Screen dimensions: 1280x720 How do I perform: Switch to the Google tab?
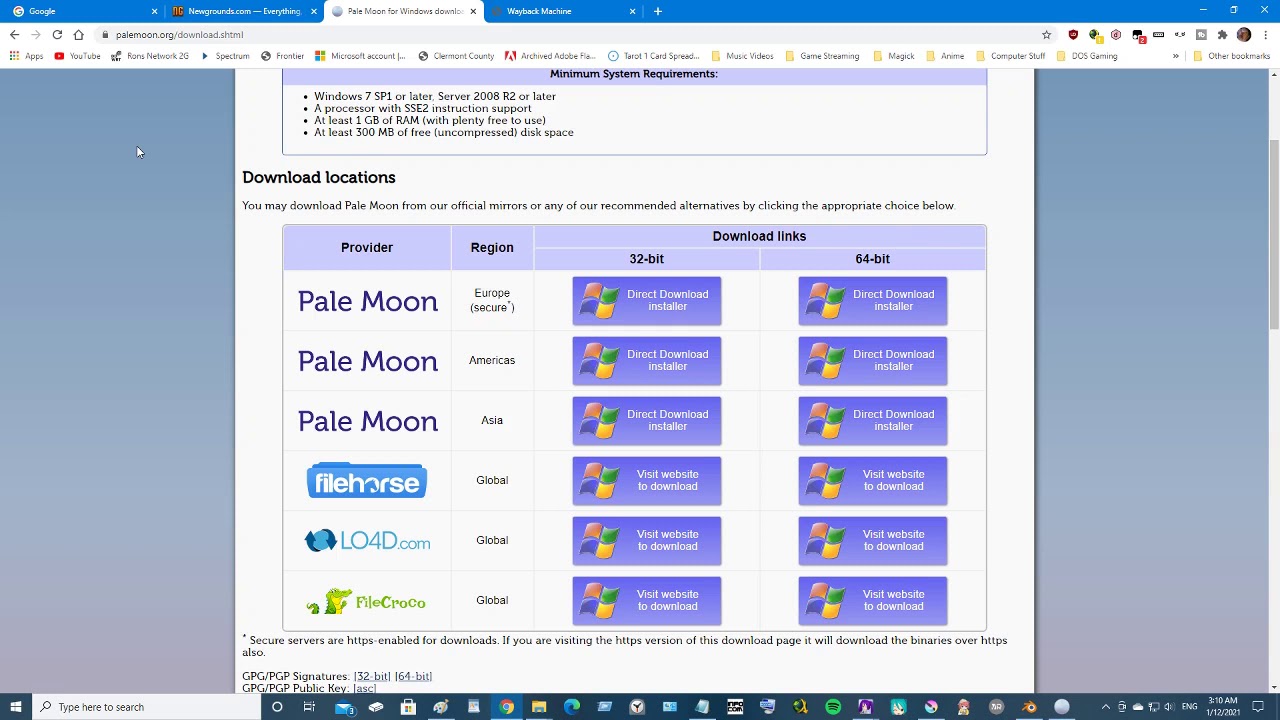(82, 11)
